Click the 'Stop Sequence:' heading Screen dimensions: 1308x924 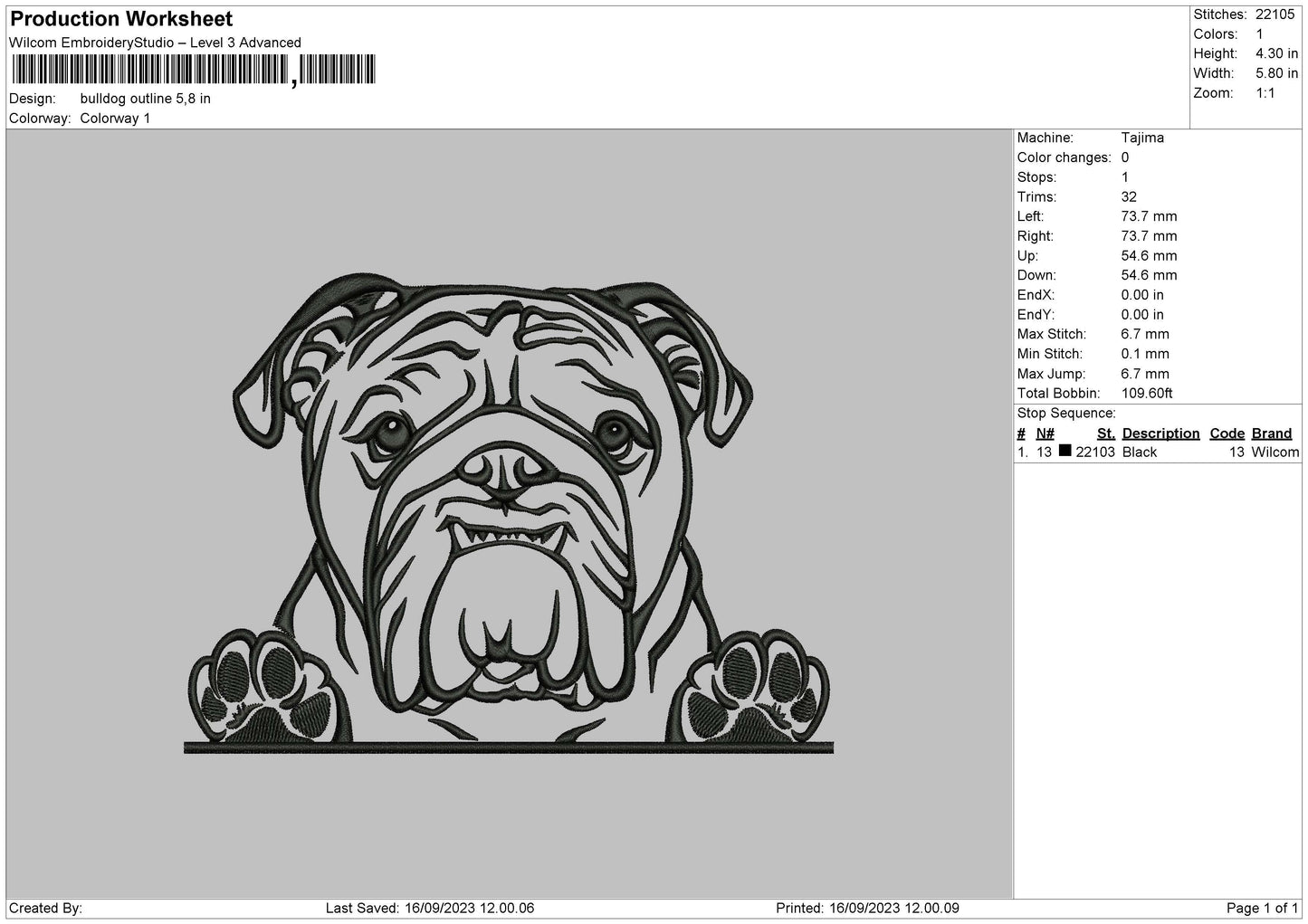click(x=1066, y=414)
